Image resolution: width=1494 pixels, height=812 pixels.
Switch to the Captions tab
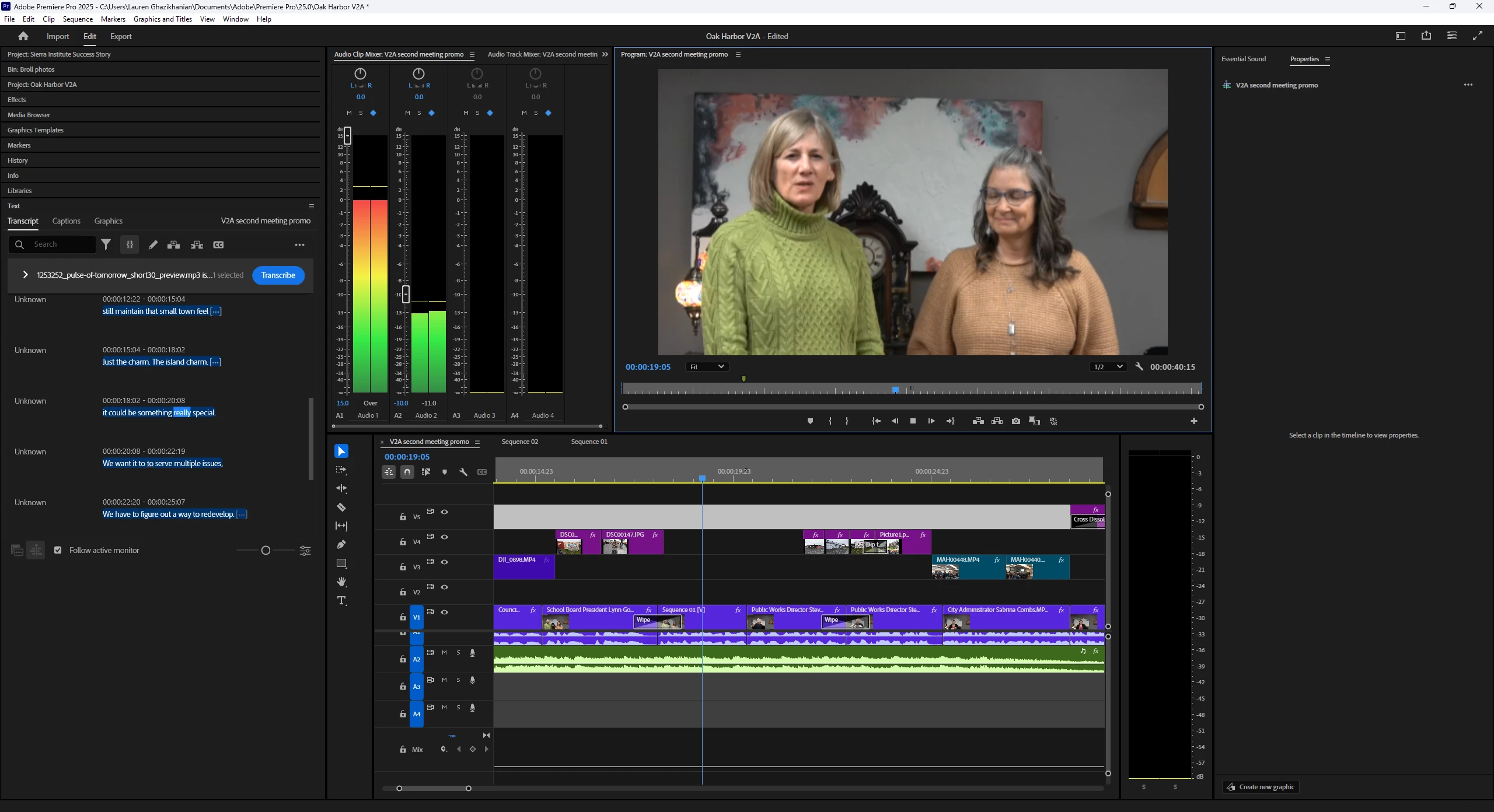pos(66,221)
